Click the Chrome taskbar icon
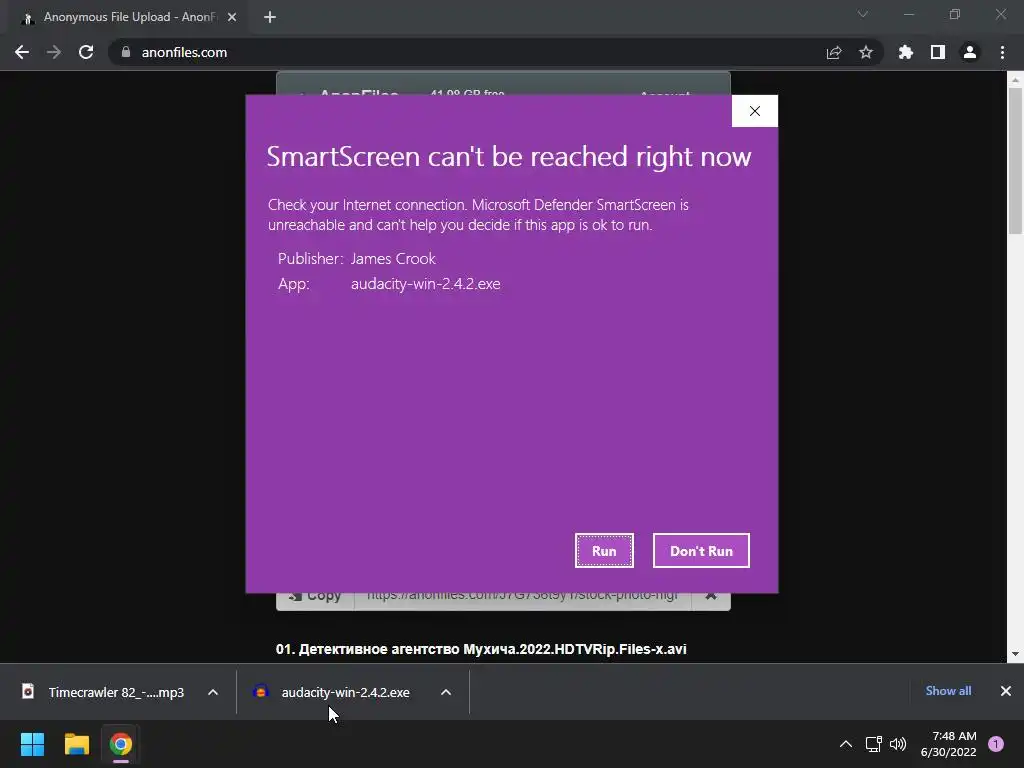Screen dimensions: 1024x768 click(x=121, y=744)
